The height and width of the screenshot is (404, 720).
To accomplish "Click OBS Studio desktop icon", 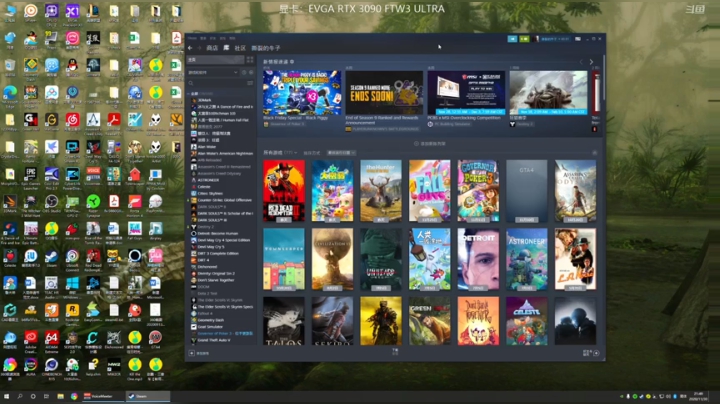I will pos(51,205).
